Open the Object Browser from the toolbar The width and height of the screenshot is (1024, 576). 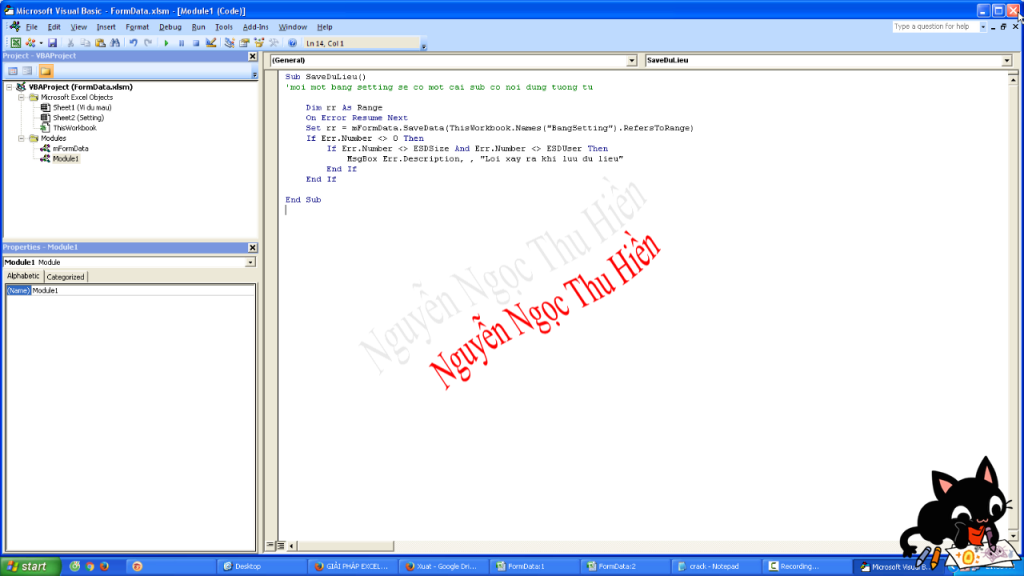(x=259, y=43)
